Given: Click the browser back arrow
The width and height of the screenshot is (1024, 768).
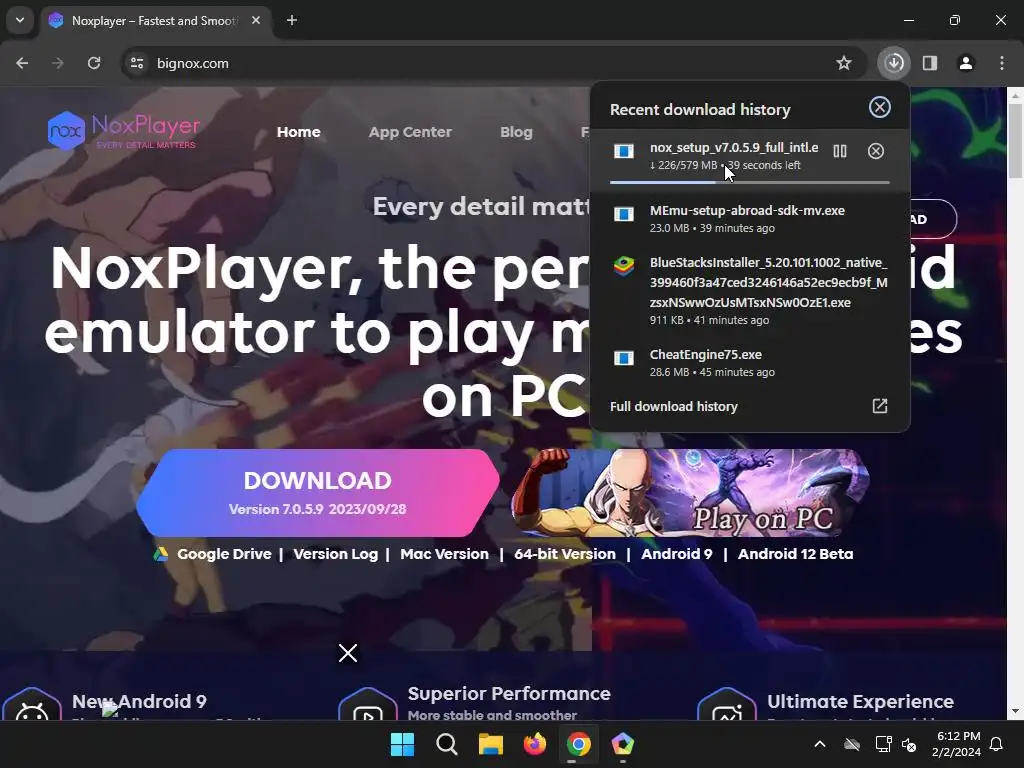Looking at the screenshot, I should [22, 63].
